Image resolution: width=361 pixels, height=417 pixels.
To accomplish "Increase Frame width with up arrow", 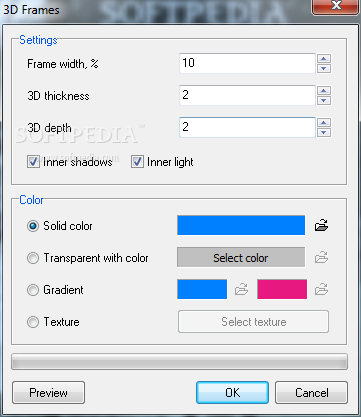I will click(x=324, y=59).
